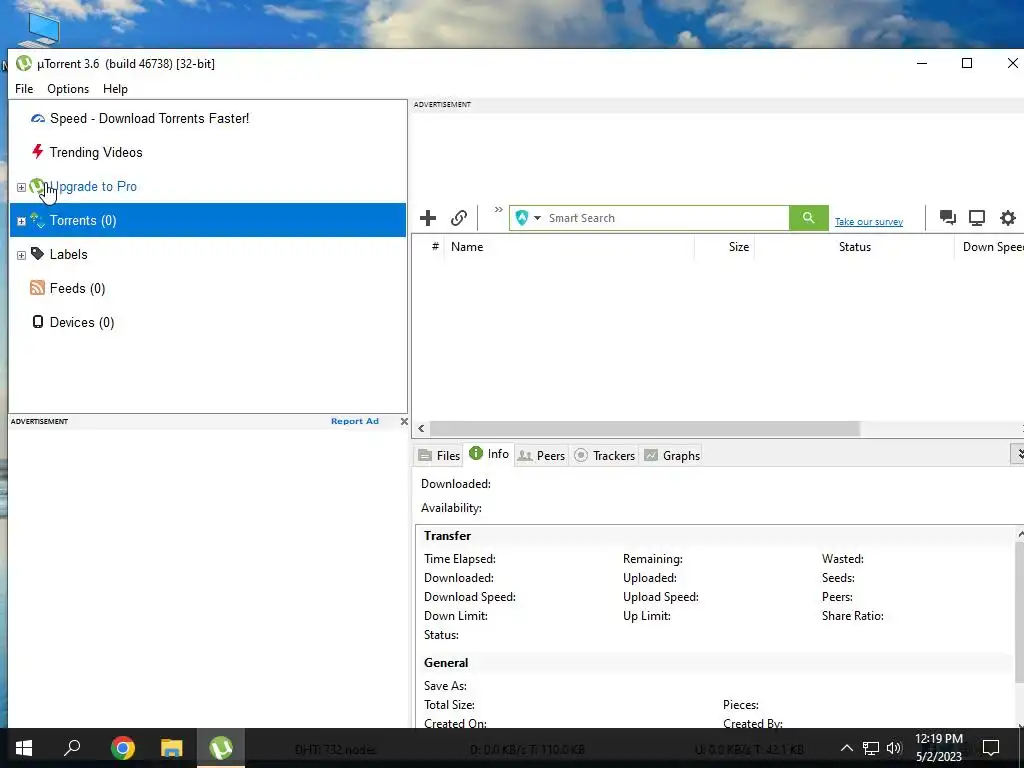Sort by the Name column header

569,247
